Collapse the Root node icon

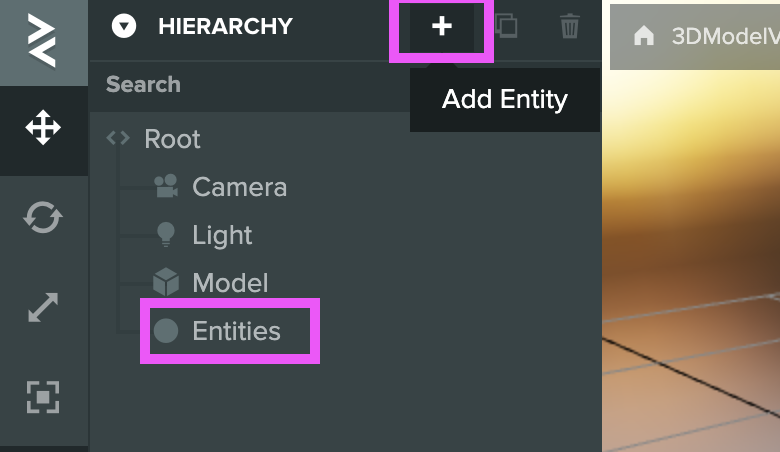point(118,138)
